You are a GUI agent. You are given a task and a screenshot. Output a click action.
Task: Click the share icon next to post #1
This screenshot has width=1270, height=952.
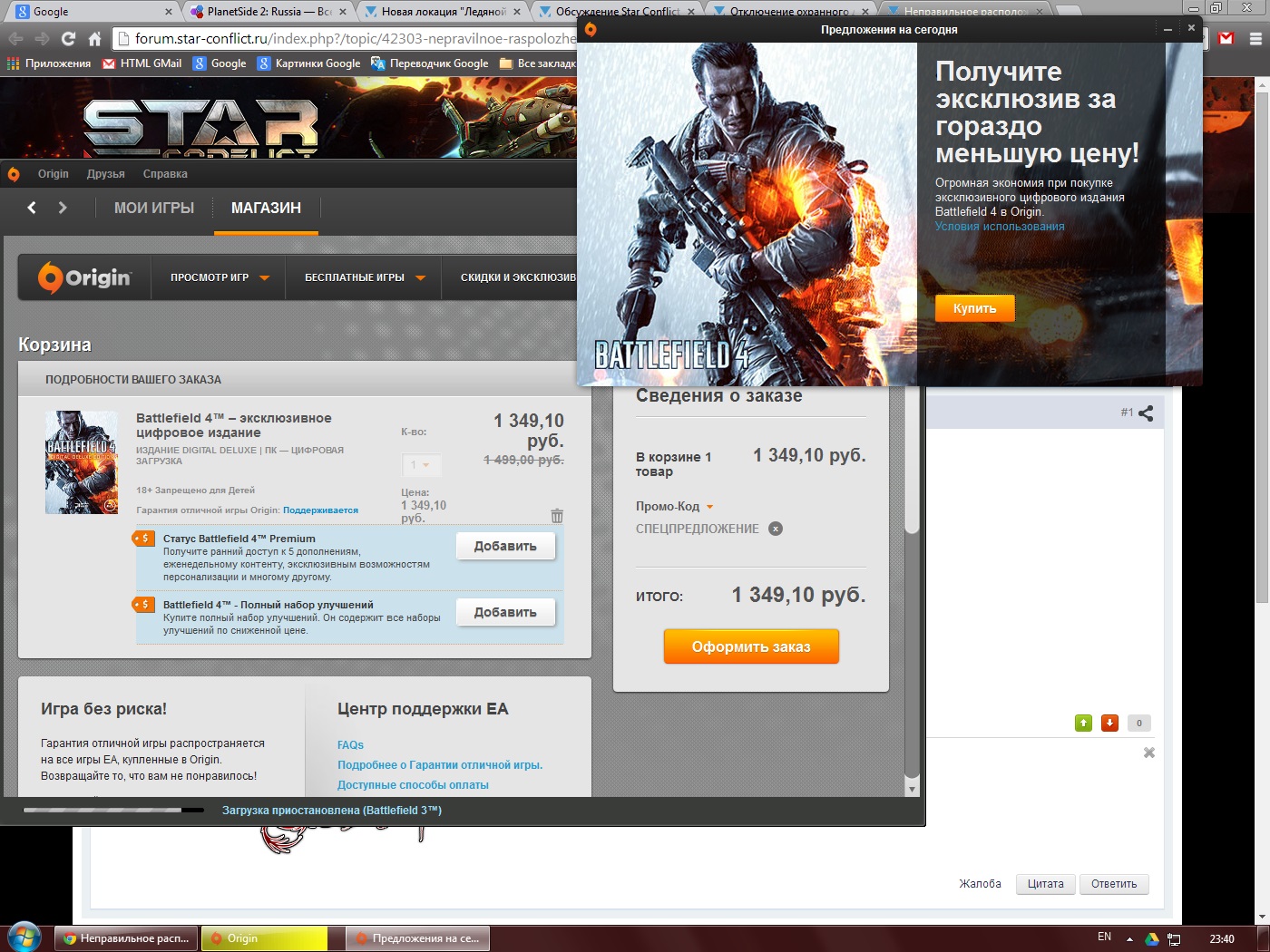(1146, 413)
